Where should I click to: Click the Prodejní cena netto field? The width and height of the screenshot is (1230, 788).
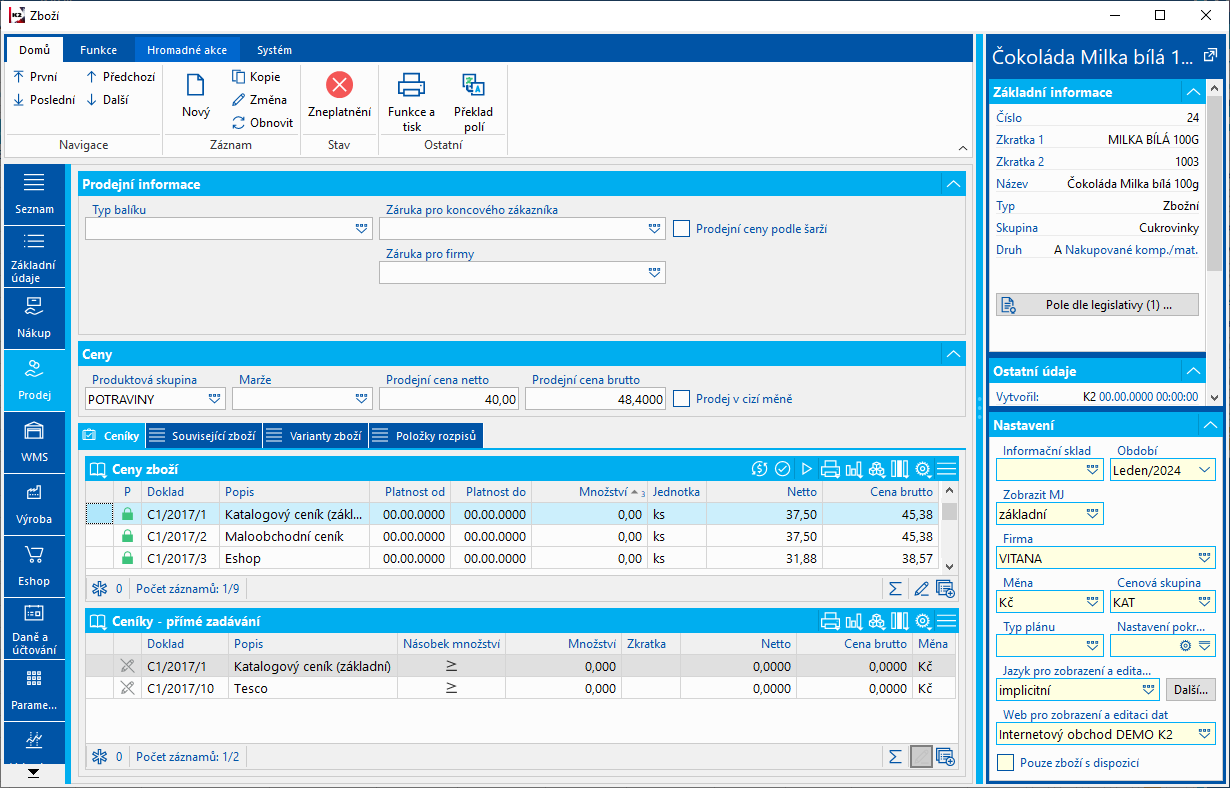(x=450, y=399)
